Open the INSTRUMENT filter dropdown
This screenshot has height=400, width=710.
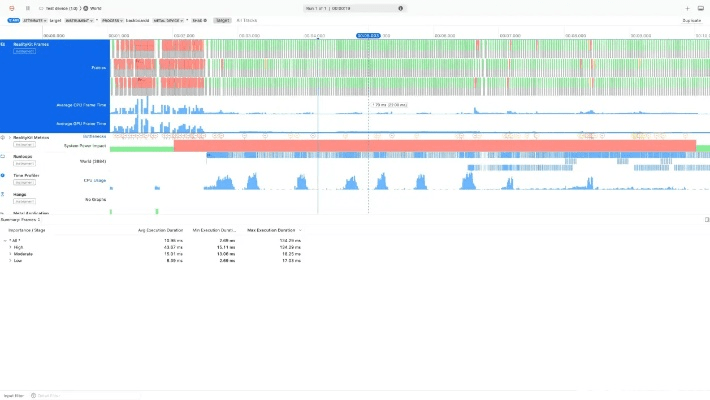(81, 19)
